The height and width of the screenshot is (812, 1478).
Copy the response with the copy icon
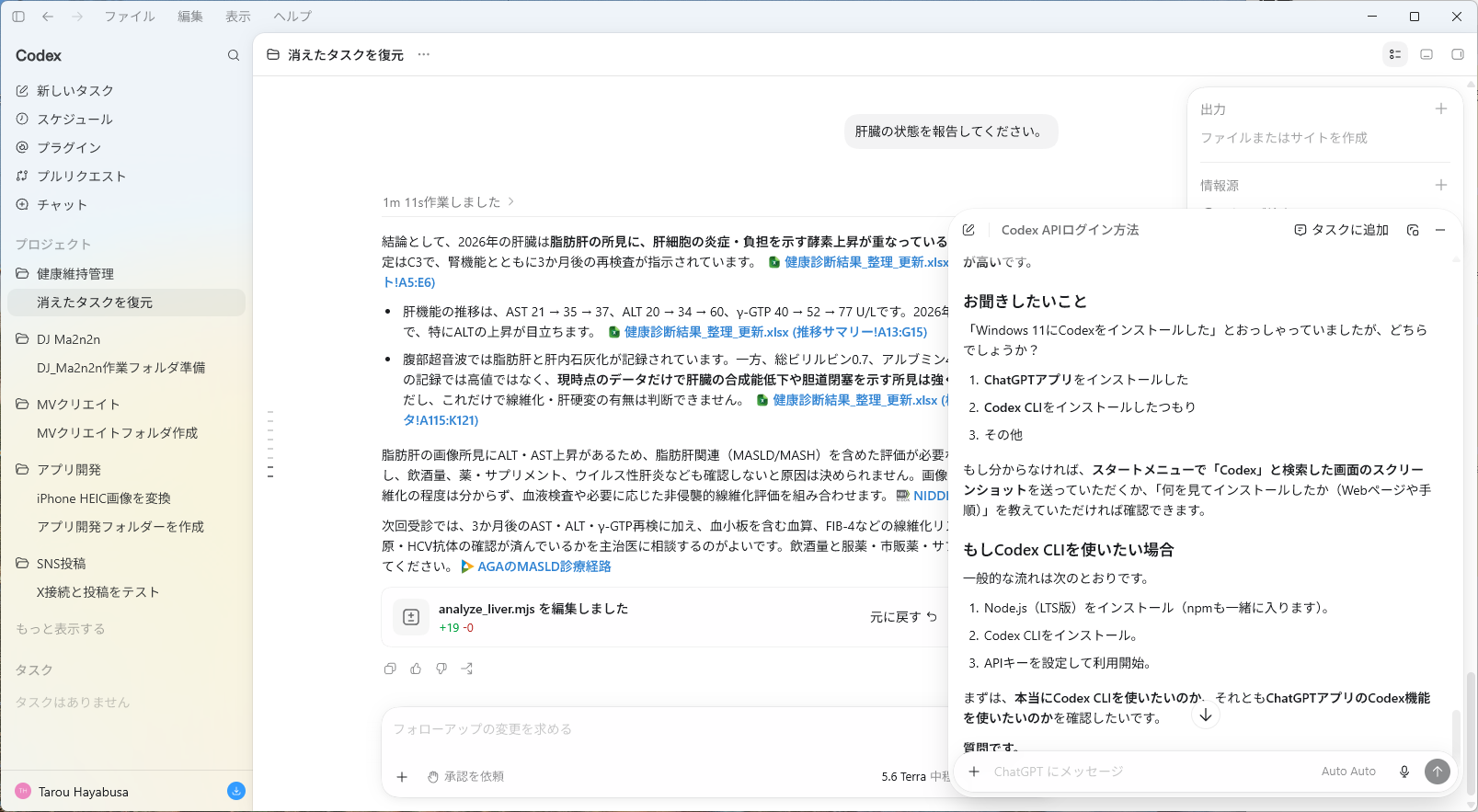tap(390, 669)
